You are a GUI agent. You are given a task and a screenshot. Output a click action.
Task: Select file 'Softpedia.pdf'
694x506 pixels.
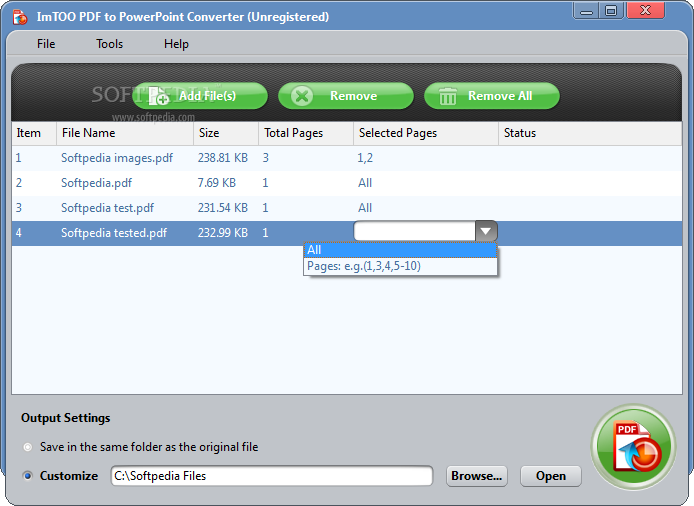pyautogui.click(x=96, y=183)
